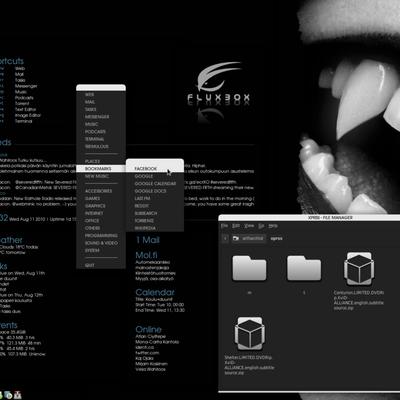Expand the Sound & Video category
The height and width of the screenshot is (400, 400).
click(x=101, y=243)
